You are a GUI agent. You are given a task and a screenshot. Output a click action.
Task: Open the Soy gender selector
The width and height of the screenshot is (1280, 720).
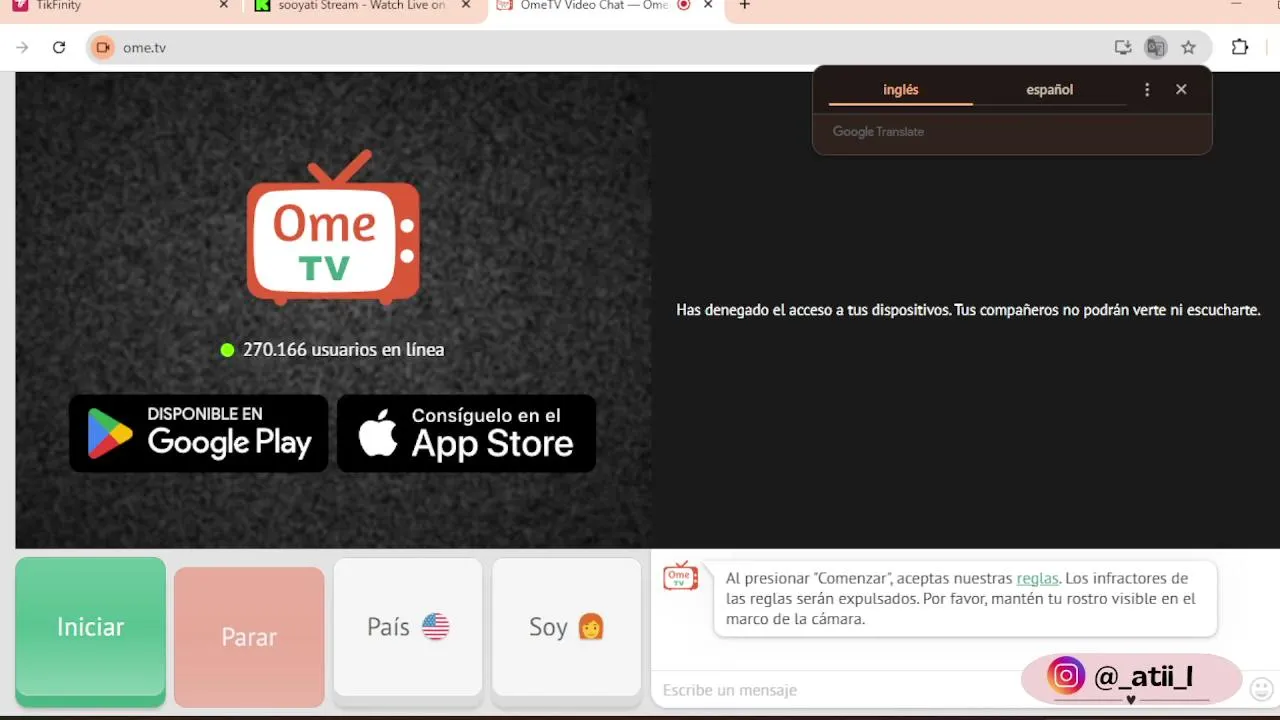point(567,627)
